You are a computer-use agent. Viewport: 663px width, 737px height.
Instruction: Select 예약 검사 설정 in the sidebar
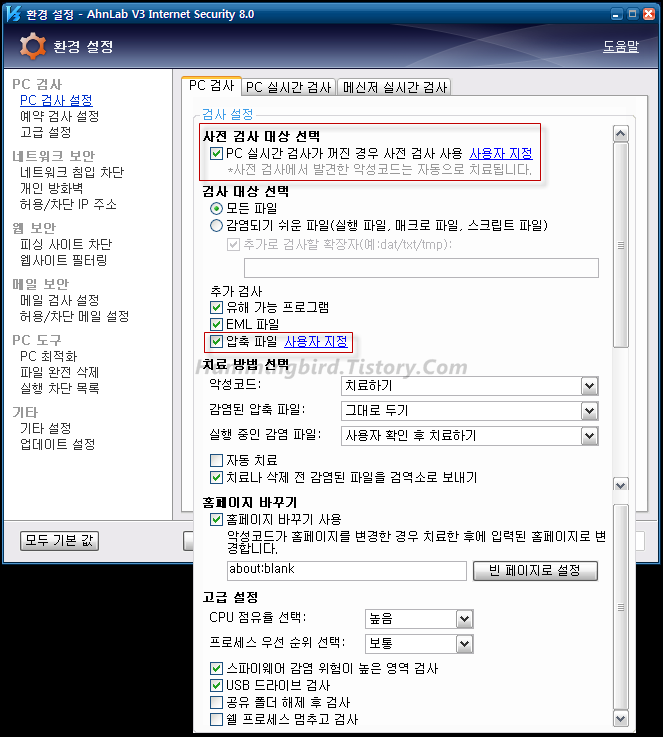click(x=59, y=116)
